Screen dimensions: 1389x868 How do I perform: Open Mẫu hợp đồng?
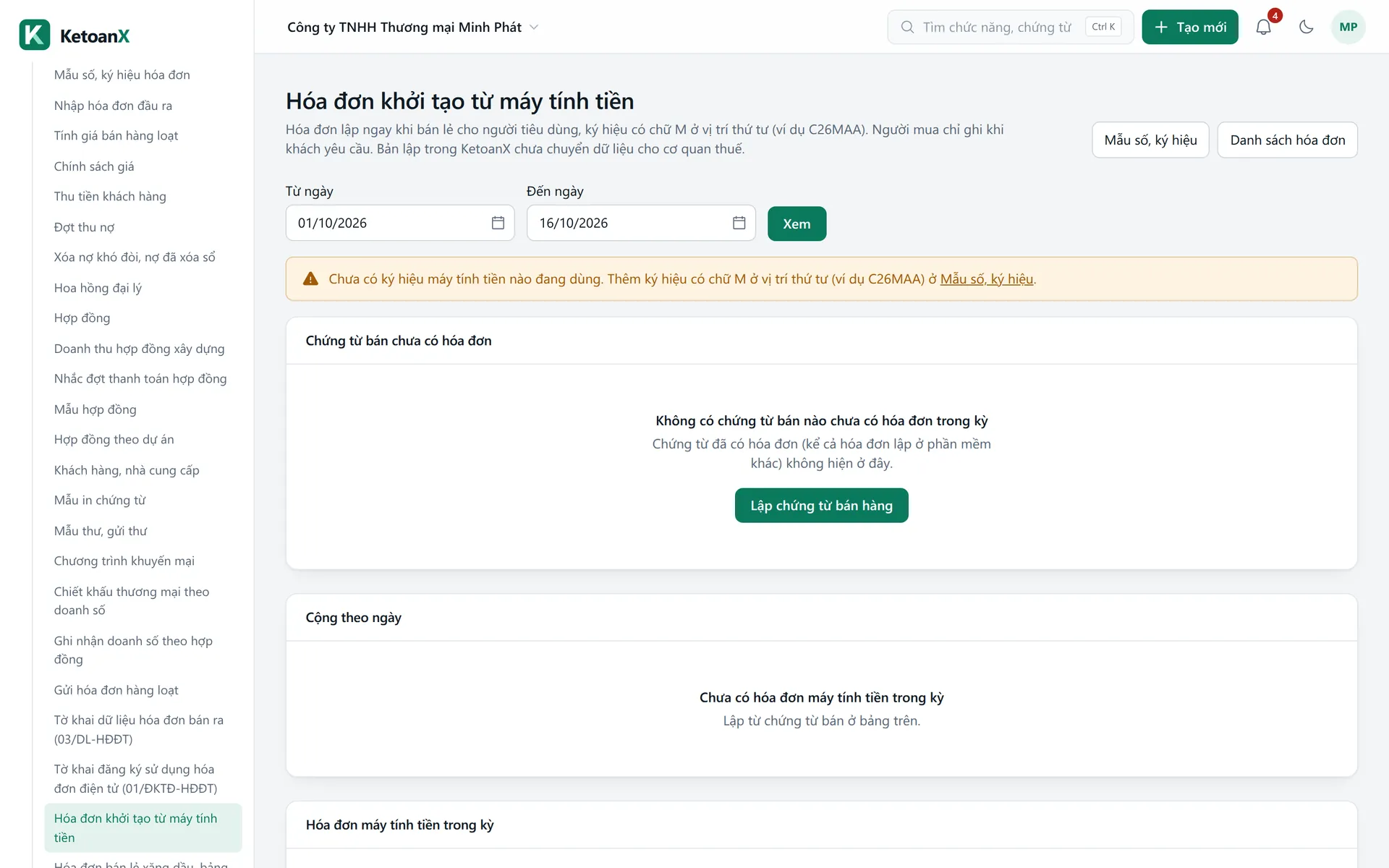click(x=143, y=409)
